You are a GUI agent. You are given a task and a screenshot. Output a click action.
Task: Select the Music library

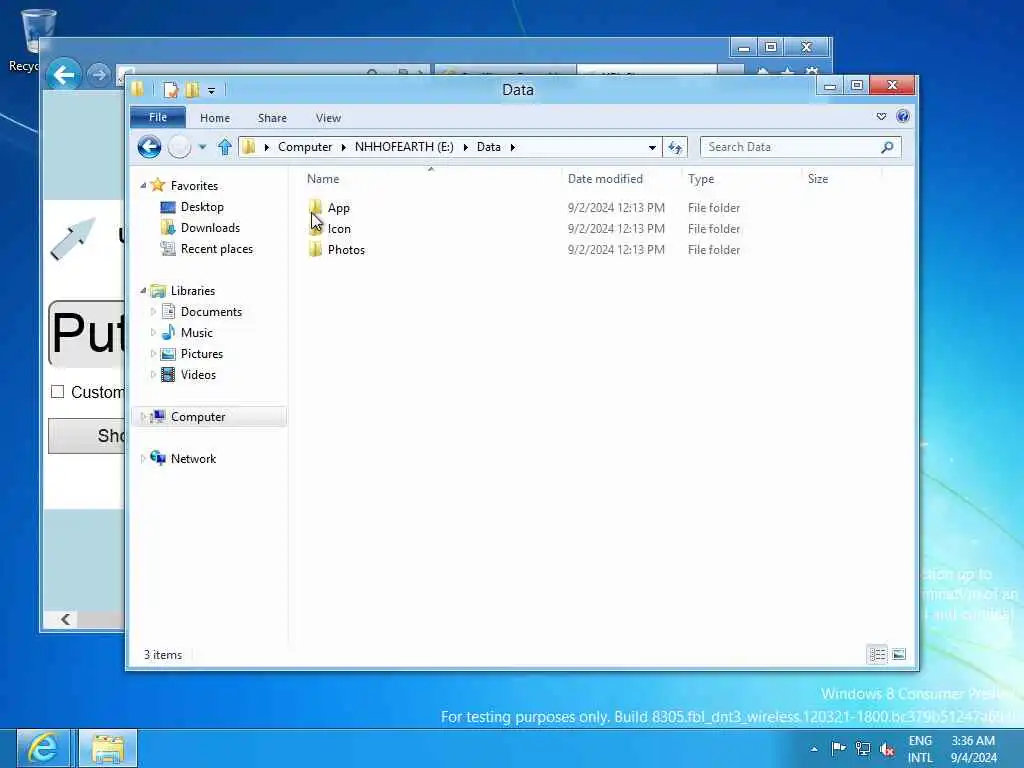(x=197, y=333)
